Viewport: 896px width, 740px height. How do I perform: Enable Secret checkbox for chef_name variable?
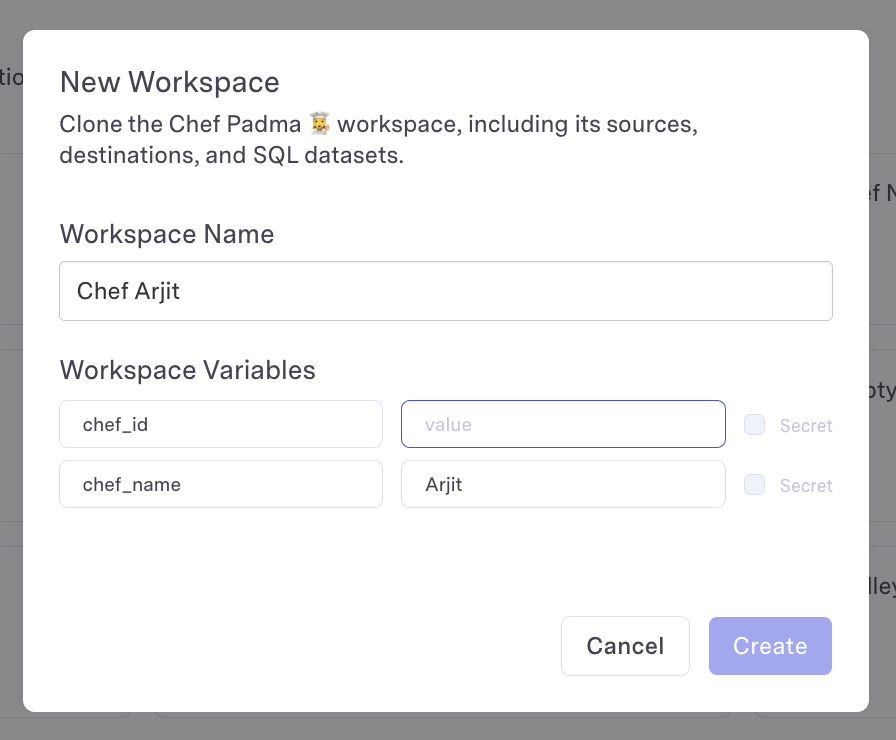(x=755, y=485)
